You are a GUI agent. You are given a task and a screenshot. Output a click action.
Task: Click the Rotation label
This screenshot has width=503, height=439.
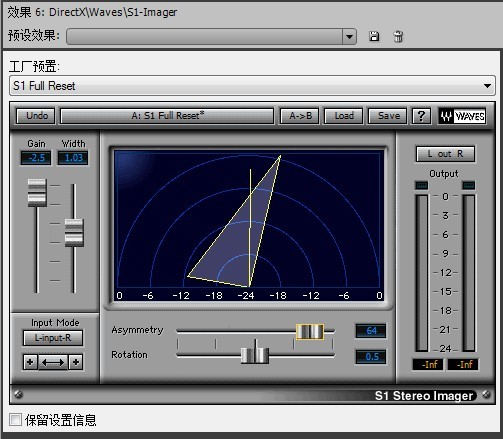pos(129,355)
